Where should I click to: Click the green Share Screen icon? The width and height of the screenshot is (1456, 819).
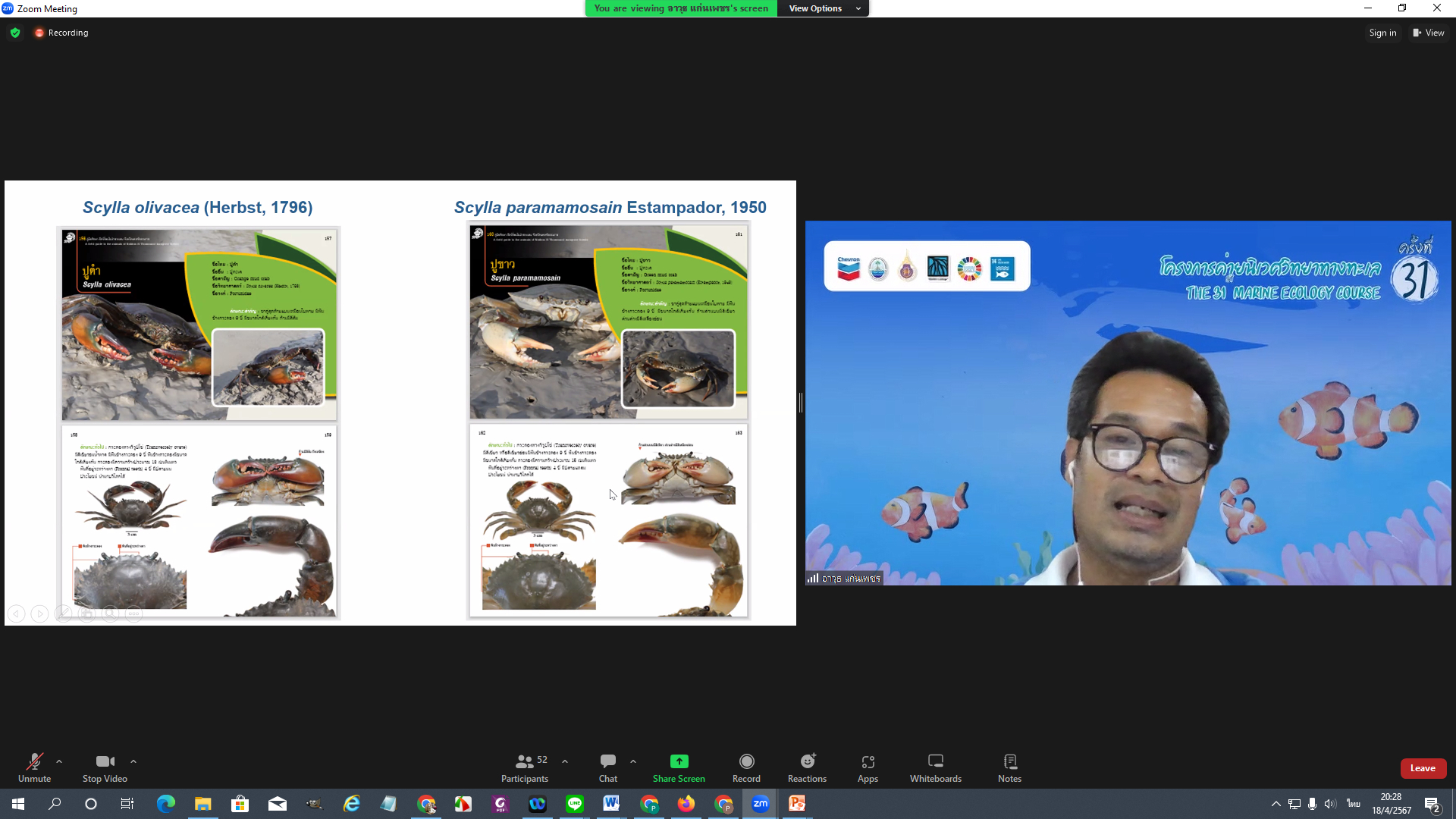click(x=679, y=761)
